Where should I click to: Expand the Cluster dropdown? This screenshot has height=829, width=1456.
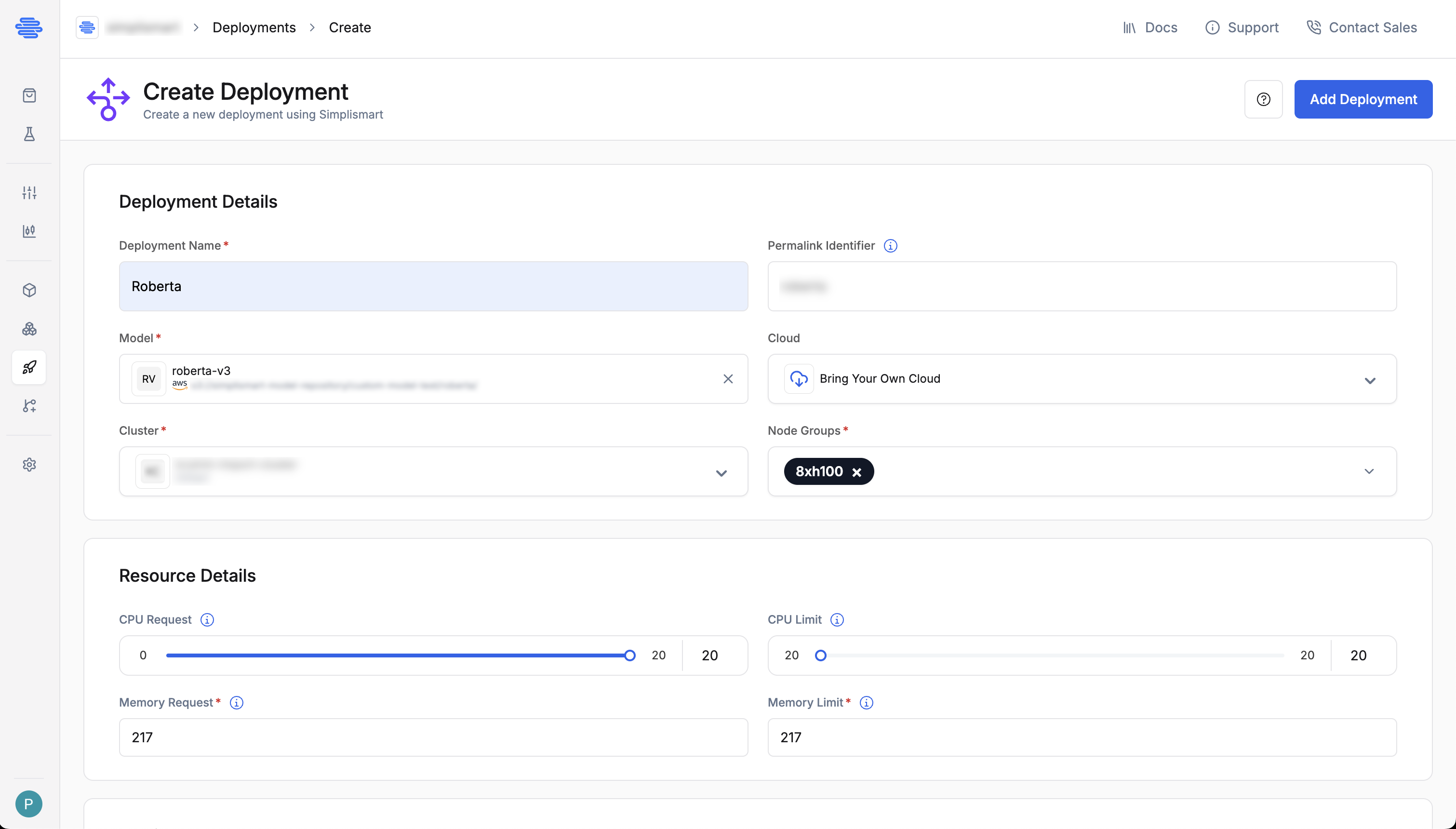[x=721, y=473]
